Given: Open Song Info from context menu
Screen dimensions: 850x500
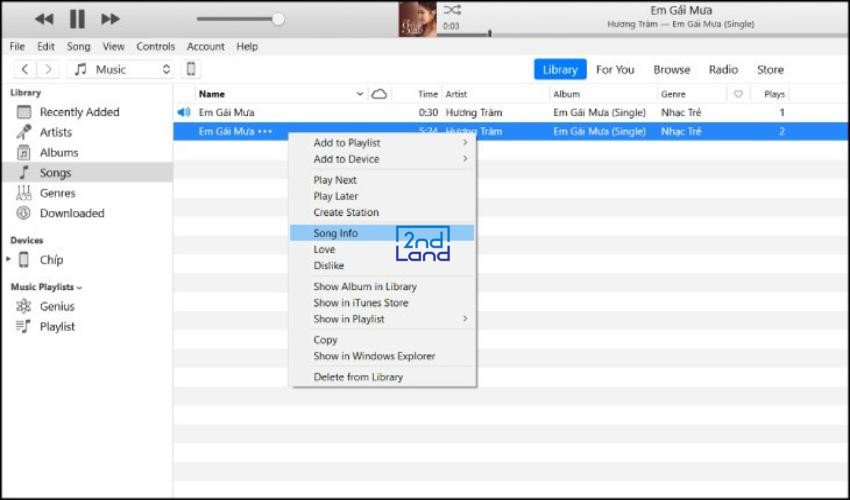Looking at the screenshot, I should tap(382, 233).
